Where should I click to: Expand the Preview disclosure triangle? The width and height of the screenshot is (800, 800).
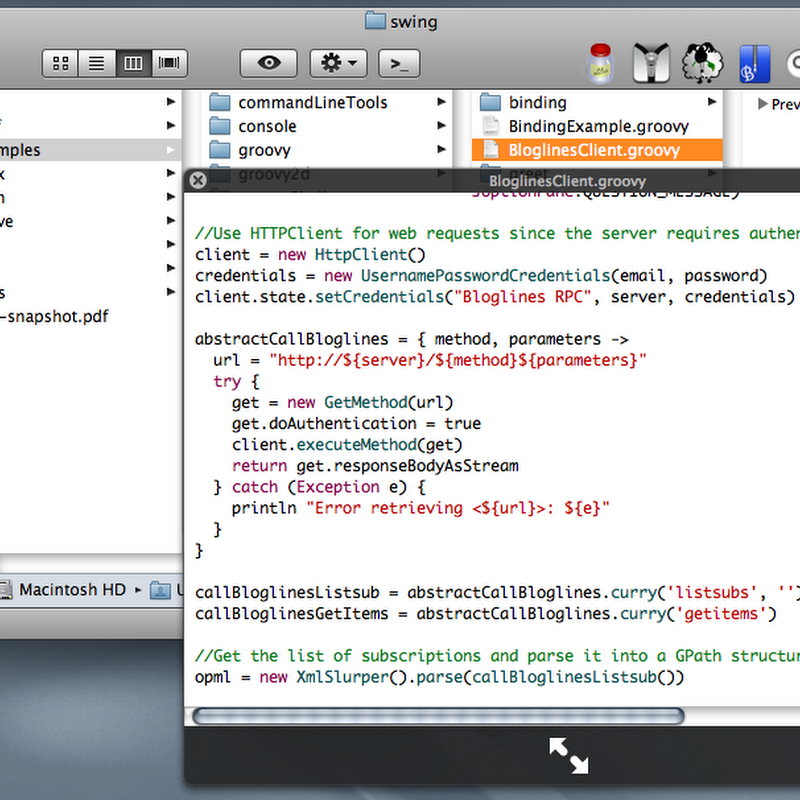pyautogui.click(x=763, y=104)
